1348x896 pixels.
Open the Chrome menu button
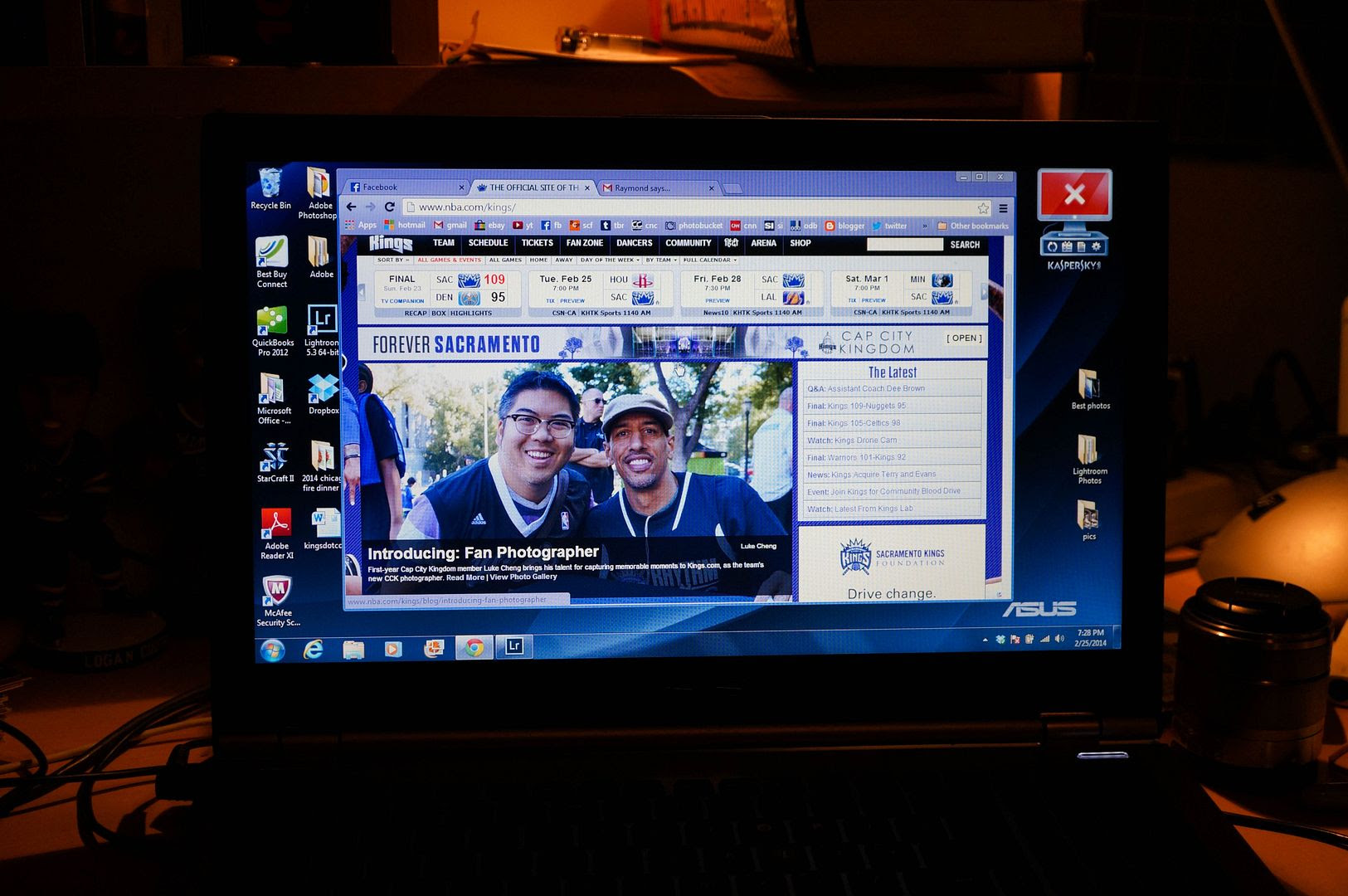click(1003, 208)
